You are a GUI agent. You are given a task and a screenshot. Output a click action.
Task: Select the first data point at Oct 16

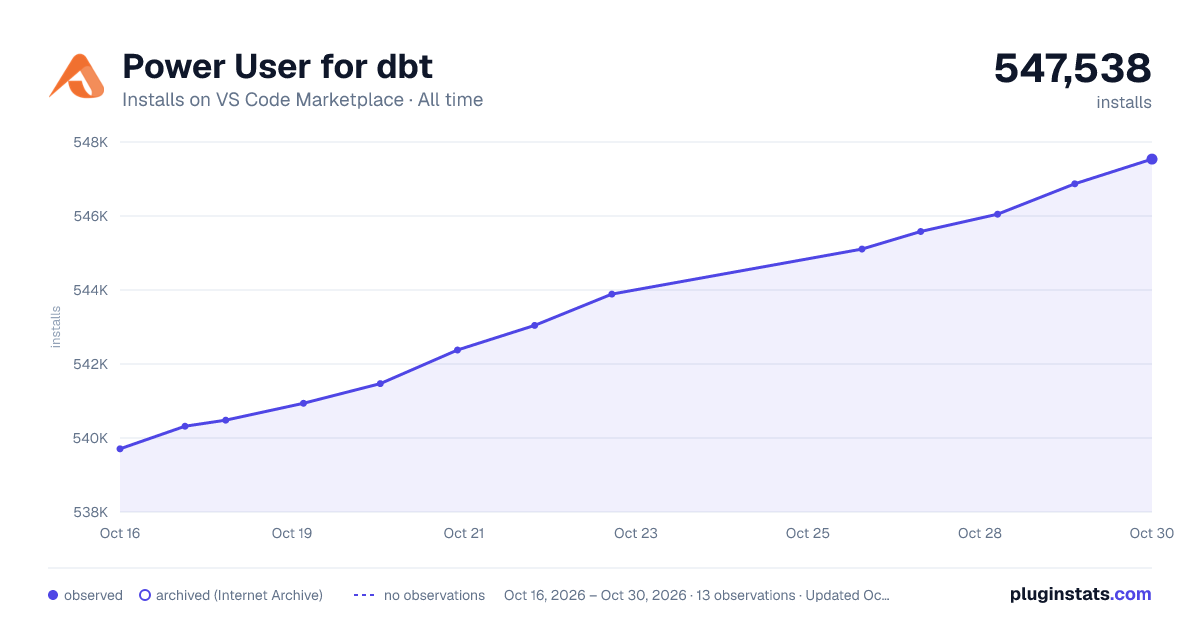pyautogui.click(x=120, y=449)
